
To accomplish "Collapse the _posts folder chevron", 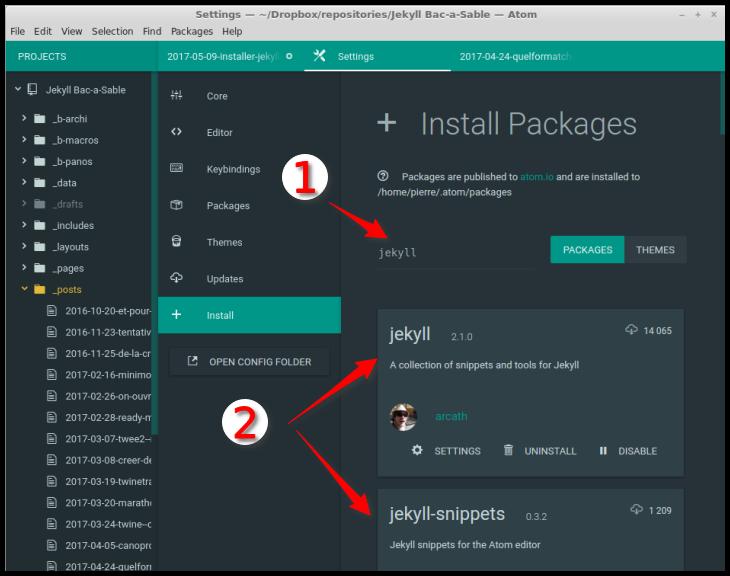I will click(24, 289).
